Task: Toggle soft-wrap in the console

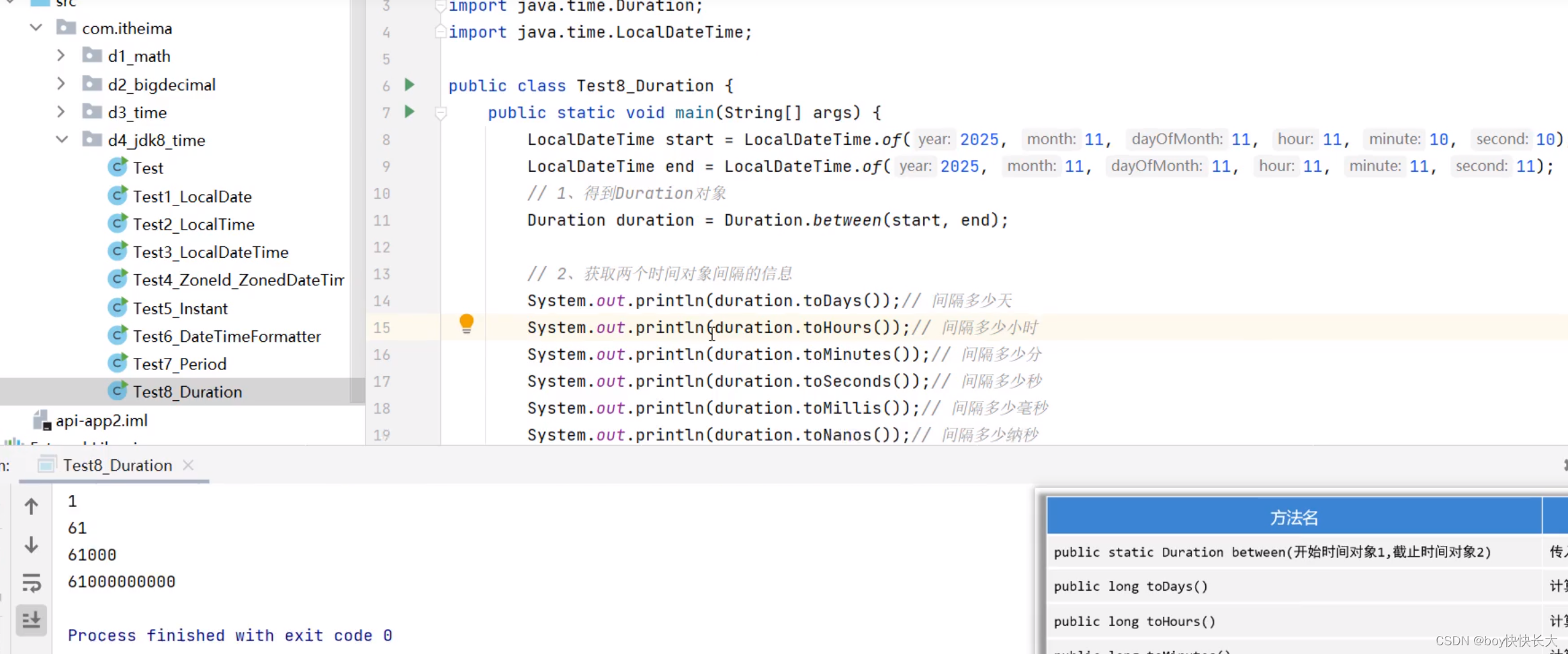Action: pyautogui.click(x=31, y=582)
